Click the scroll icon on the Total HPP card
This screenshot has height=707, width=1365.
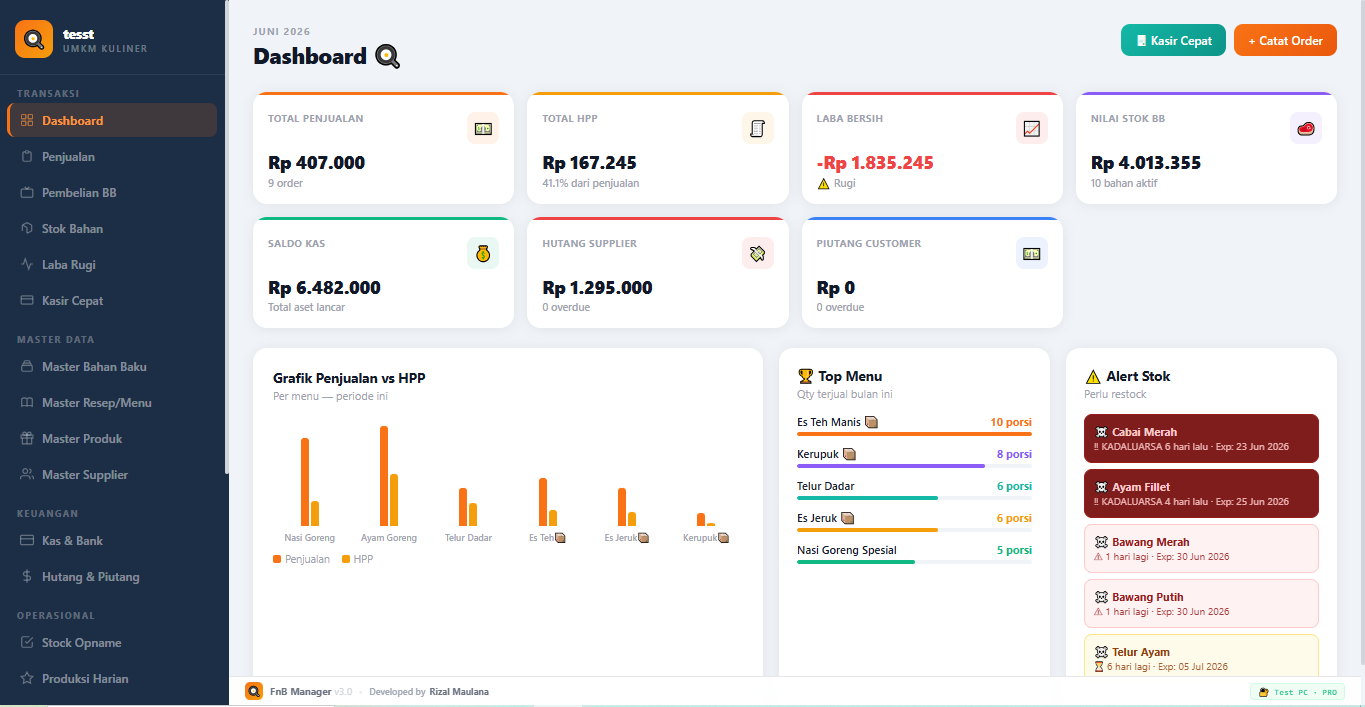(758, 128)
